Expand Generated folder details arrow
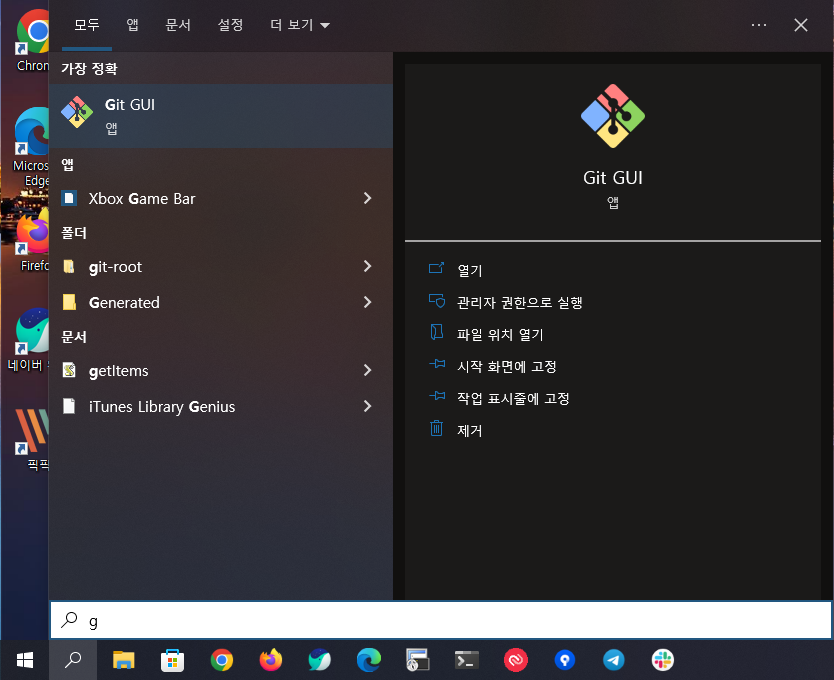 click(367, 302)
